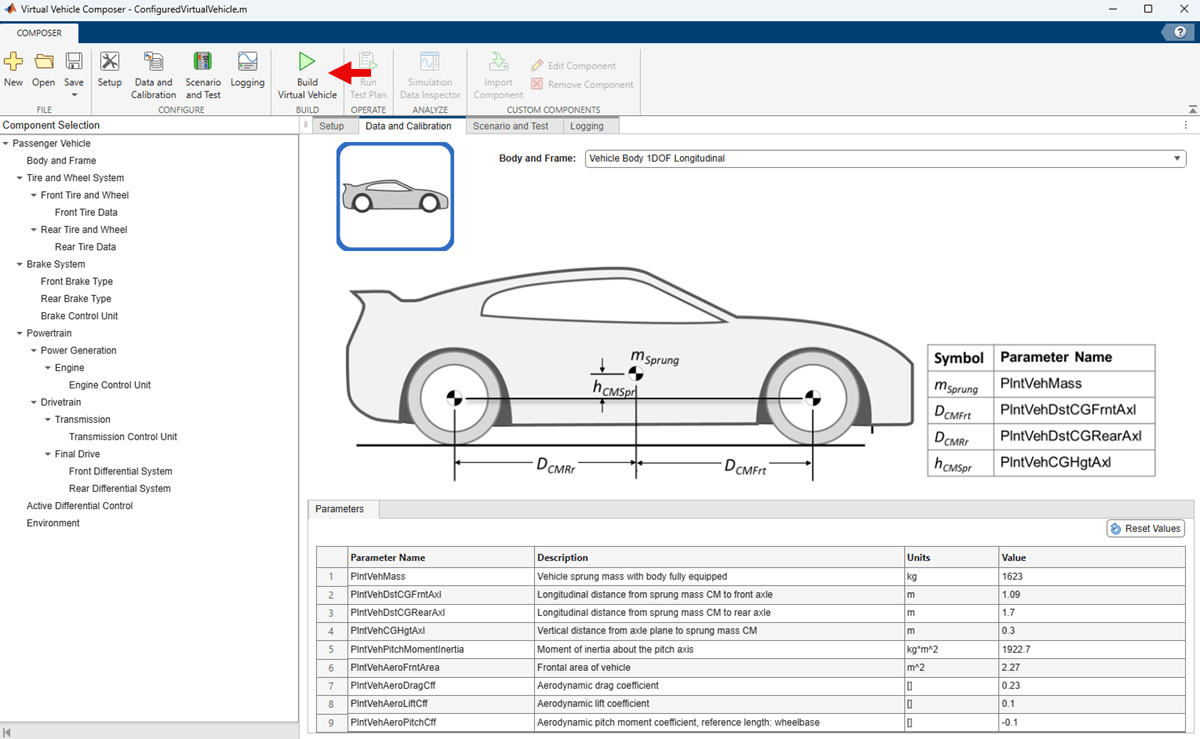Select Rear Differential System item
1200x739 pixels.
(x=120, y=488)
